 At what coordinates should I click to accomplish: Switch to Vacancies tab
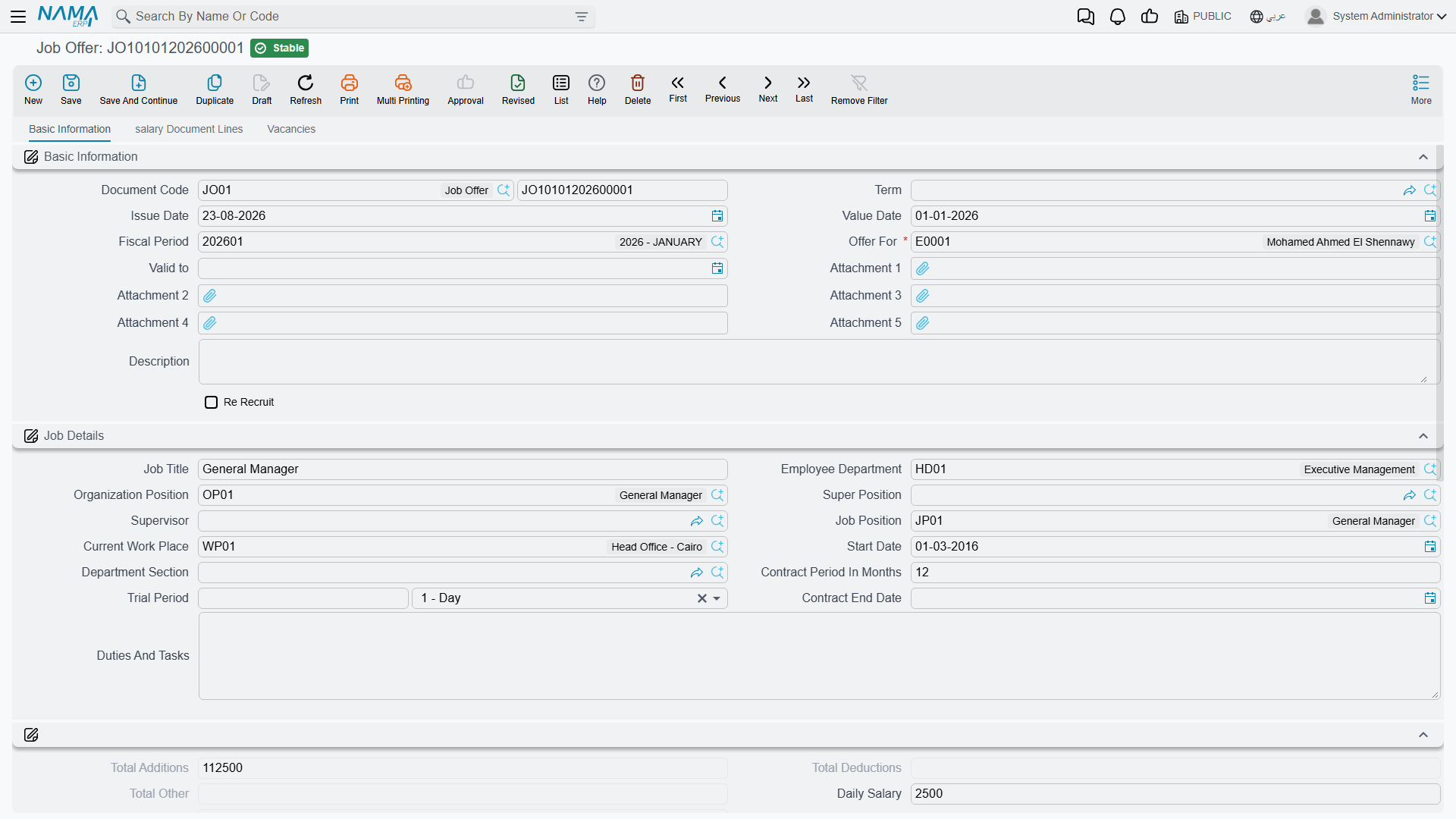[x=291, y=129]
